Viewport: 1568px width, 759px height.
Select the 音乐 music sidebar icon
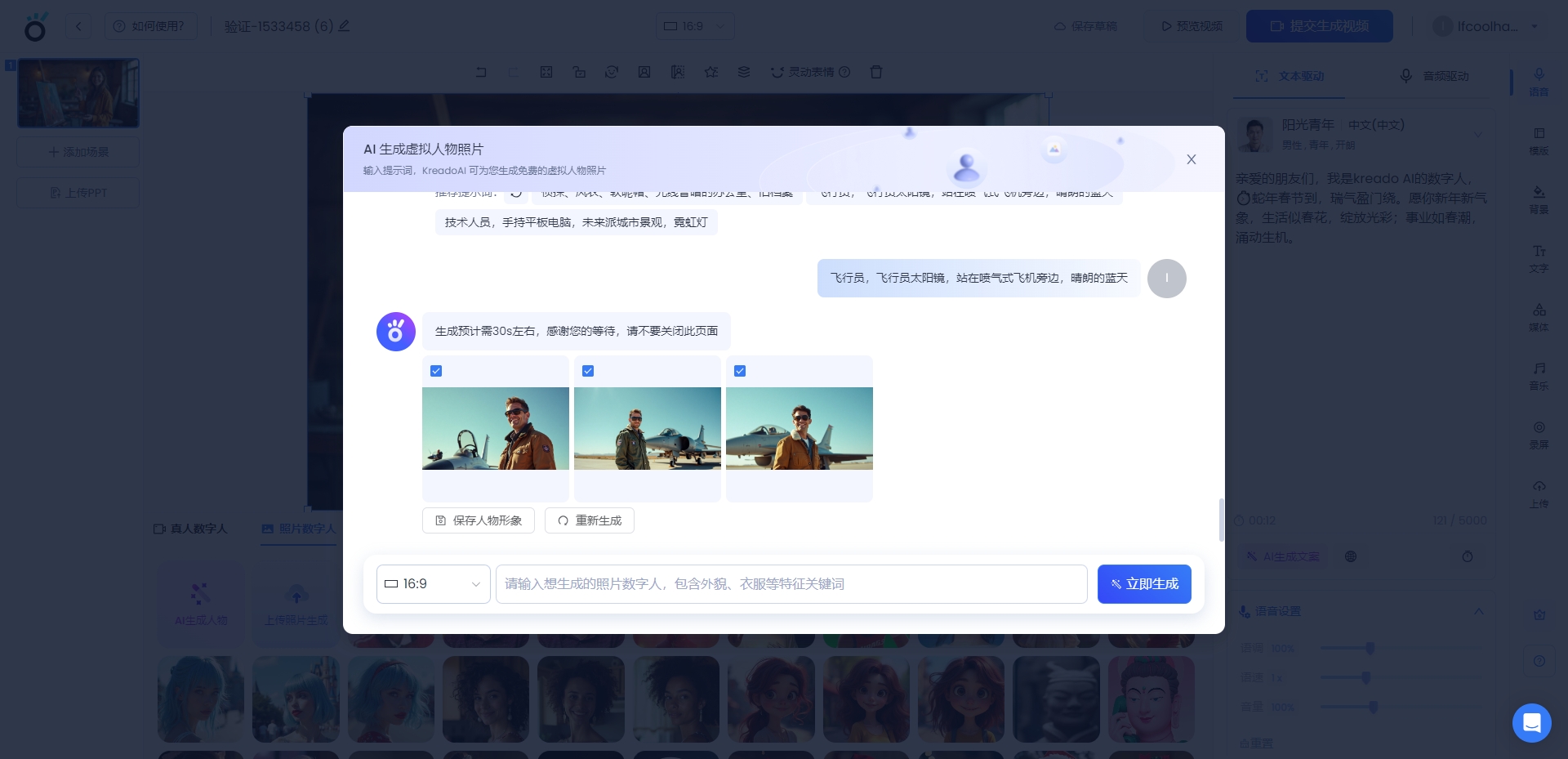1539,376
